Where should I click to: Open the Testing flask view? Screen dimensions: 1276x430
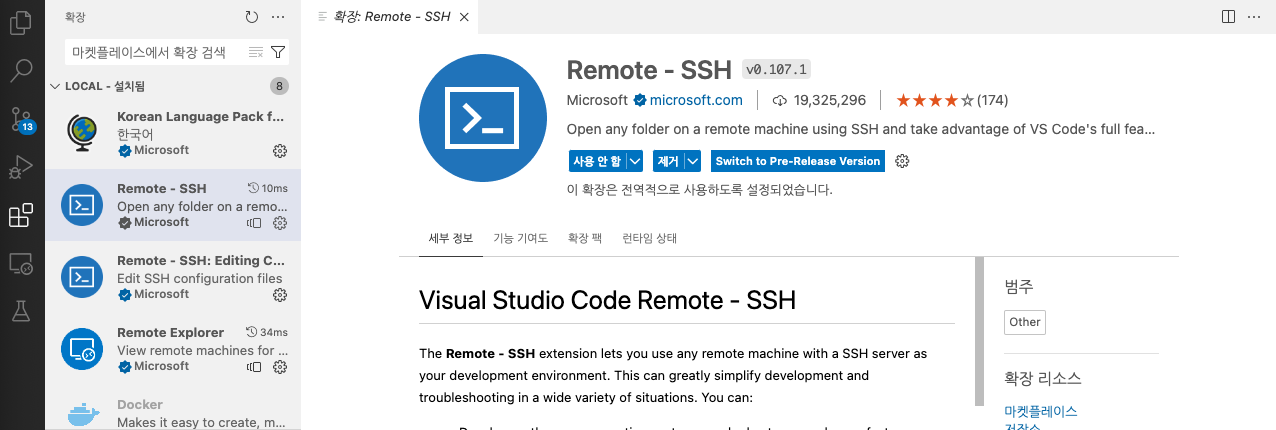[22, 311]
